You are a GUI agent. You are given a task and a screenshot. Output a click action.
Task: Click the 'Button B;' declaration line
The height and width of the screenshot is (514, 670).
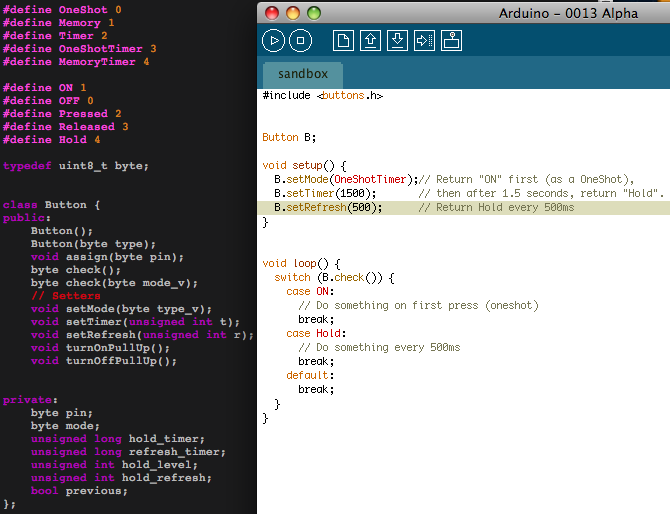tap(289, 137)
